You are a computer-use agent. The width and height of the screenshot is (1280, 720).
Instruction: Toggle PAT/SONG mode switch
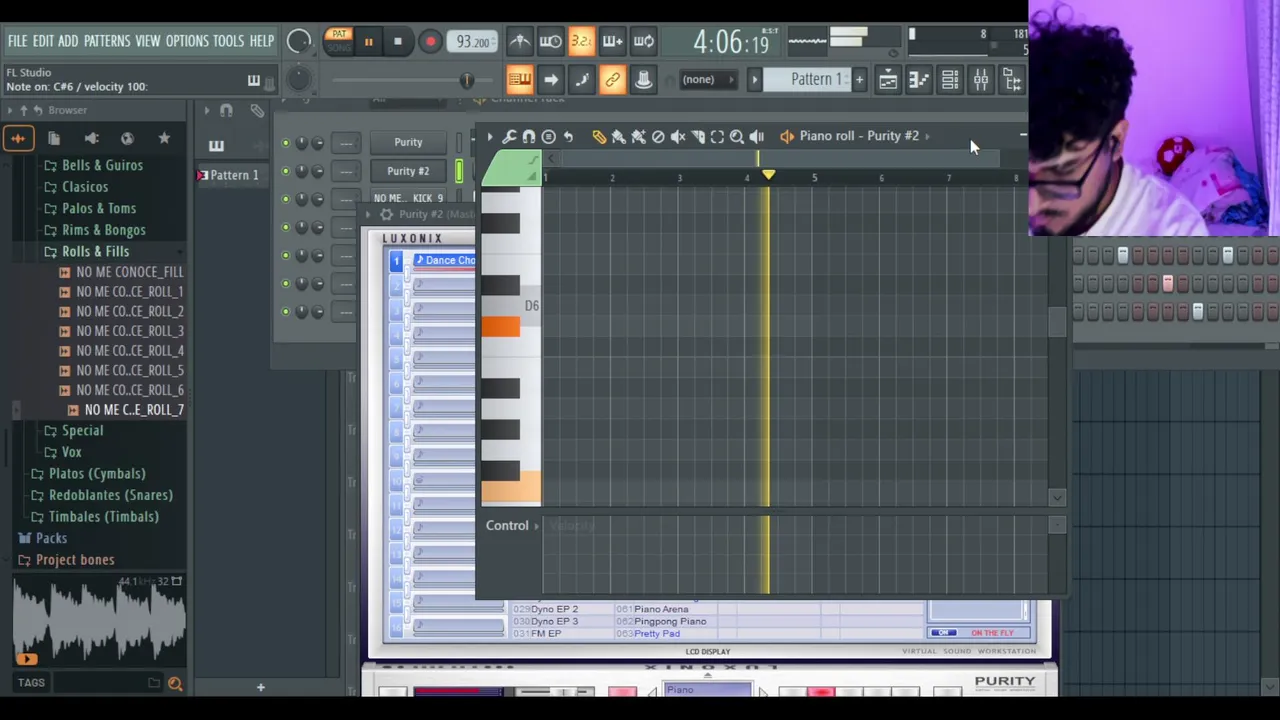[x=339, y=41]
